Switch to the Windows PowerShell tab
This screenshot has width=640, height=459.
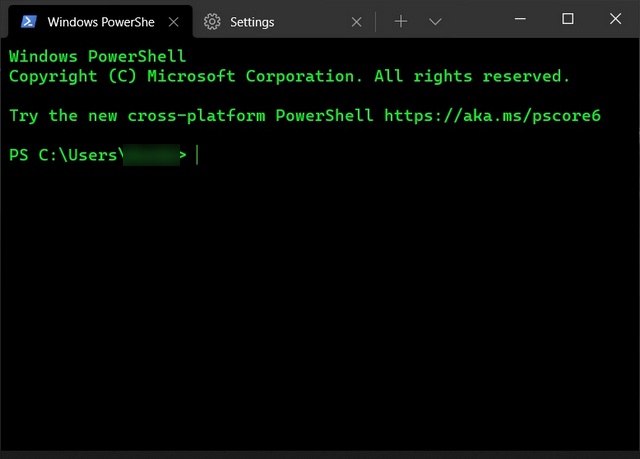pos(100,21)
